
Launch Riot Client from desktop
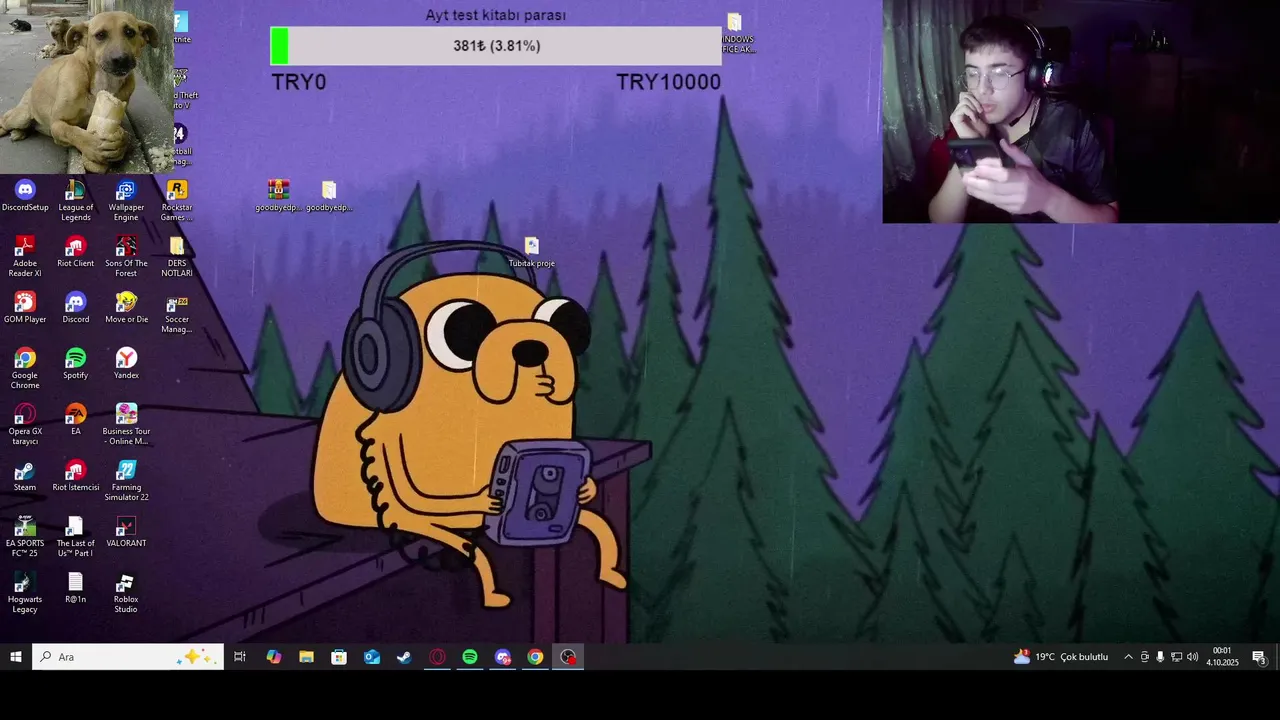click(75, 251)
